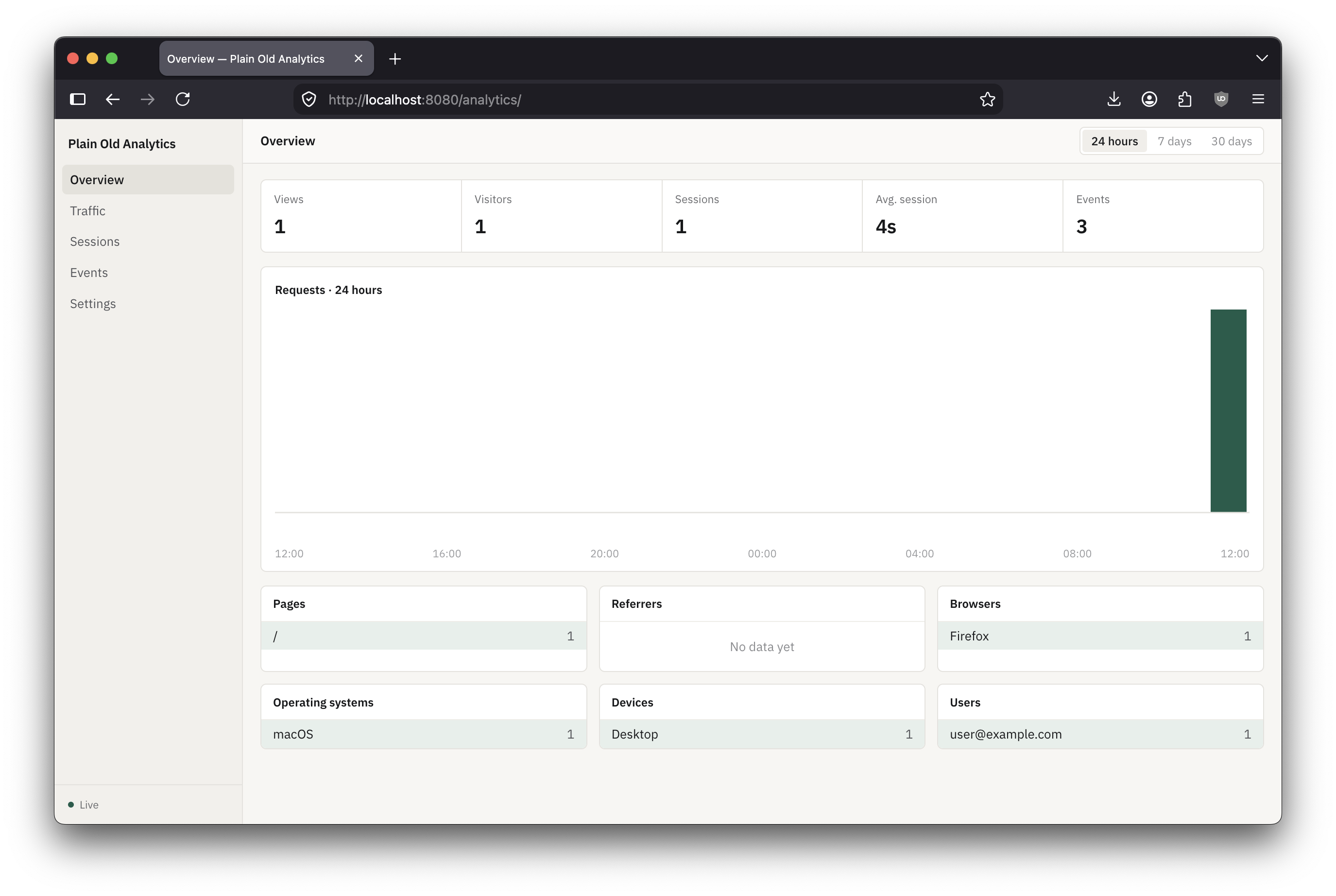Click the 04:00 chart axis label

919,553
